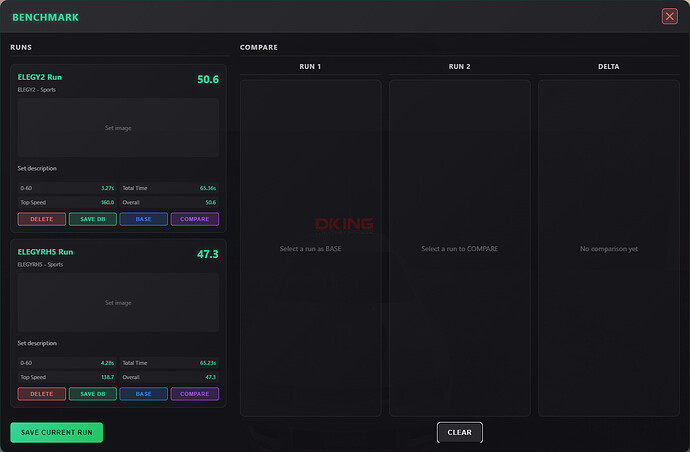Delete the ELEGYRH5 Run
Viewport: 690px width, 452px height.
tap(42, 394)
